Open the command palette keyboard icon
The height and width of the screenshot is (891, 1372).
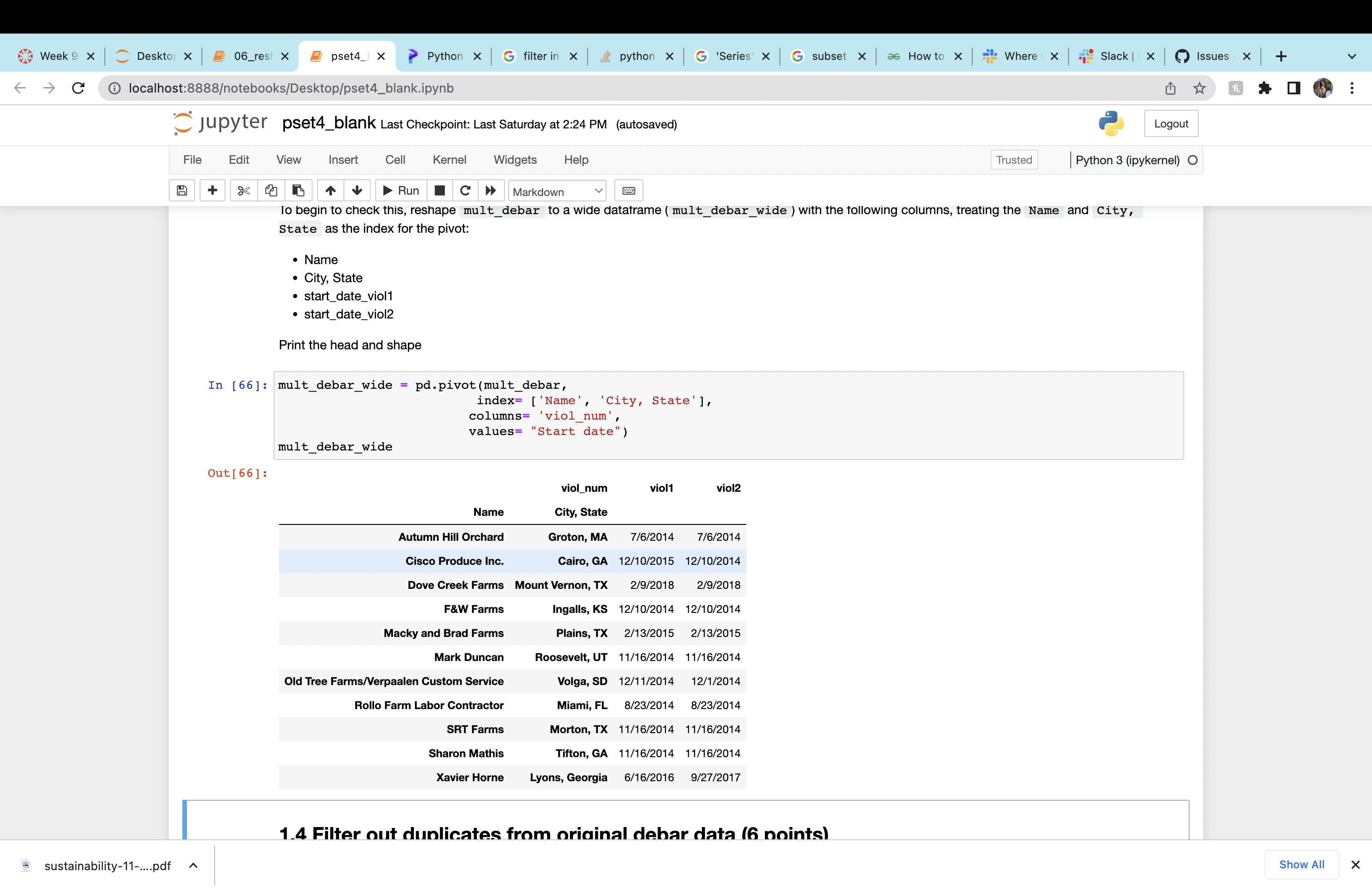628,190
